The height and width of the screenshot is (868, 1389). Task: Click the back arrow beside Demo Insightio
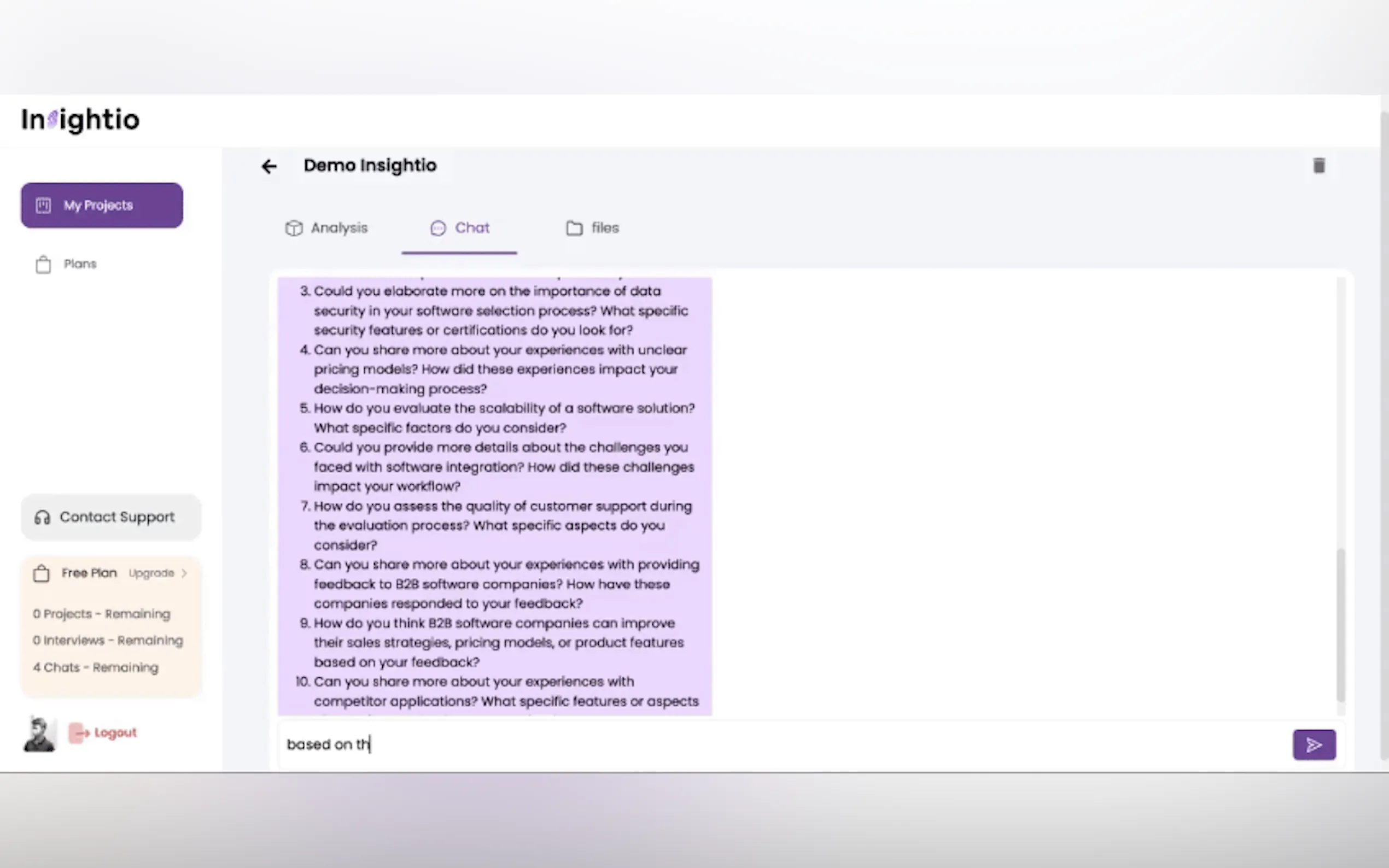269,167
